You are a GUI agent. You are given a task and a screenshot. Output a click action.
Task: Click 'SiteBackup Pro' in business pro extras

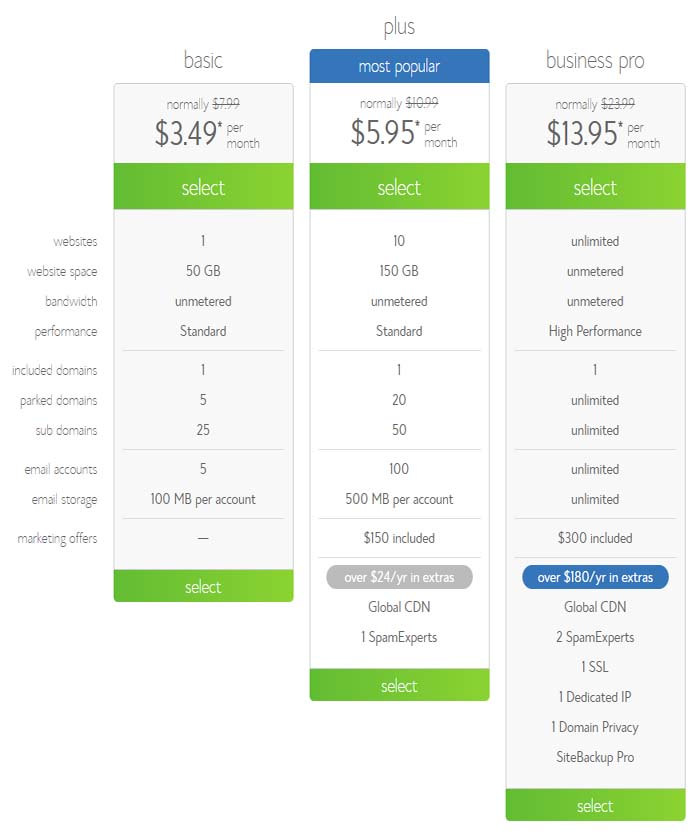click(x=595, y=757)
